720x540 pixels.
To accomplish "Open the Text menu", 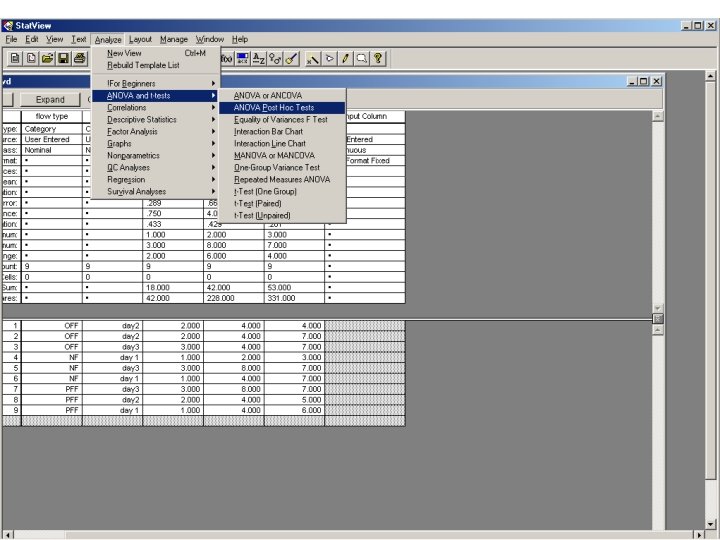I will pyautogui.click(x=79, y=39).
